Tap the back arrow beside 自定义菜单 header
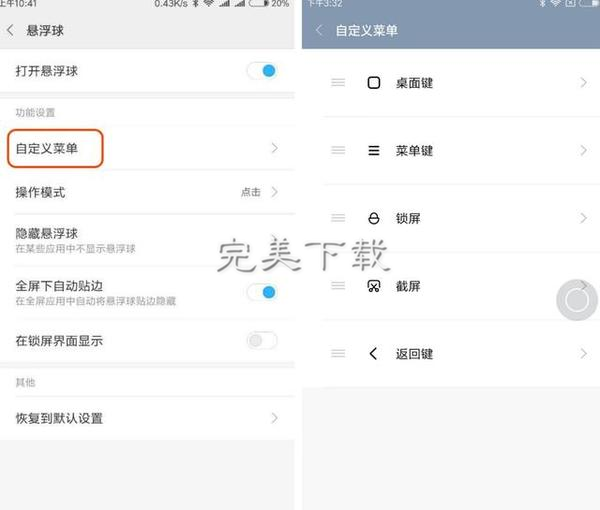Screen dimensions: 600x510 point(319,30)
